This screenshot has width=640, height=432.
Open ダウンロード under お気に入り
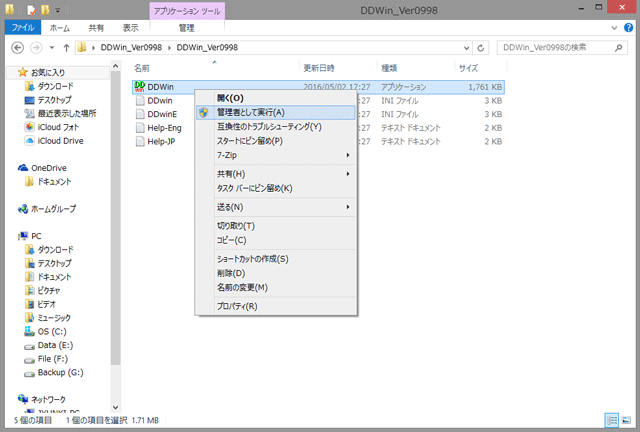click(56, 86)
